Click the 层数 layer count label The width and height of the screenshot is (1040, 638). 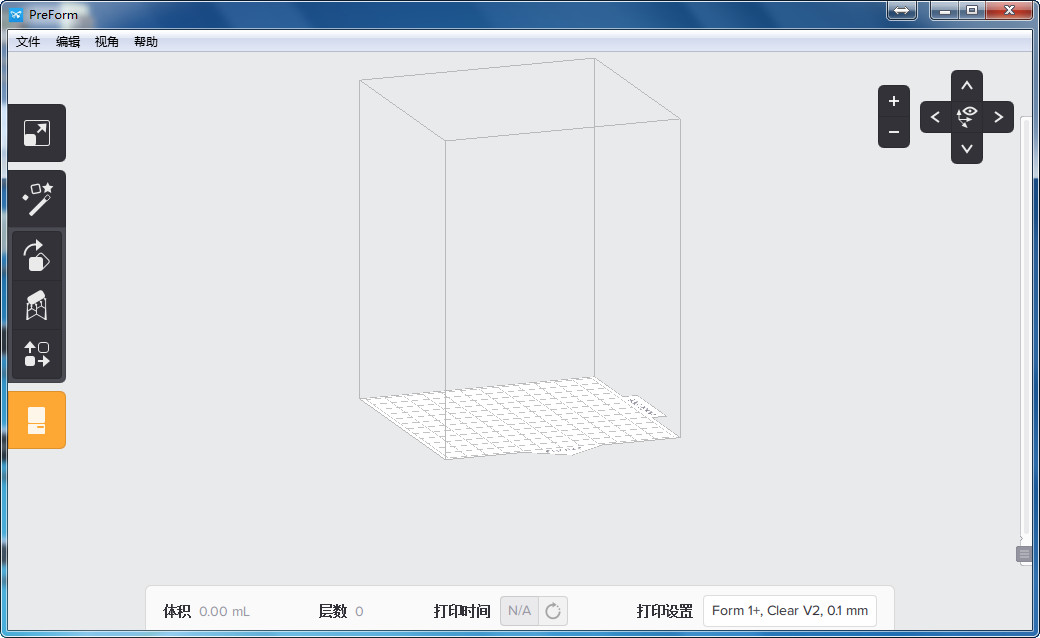pos(333,611)
